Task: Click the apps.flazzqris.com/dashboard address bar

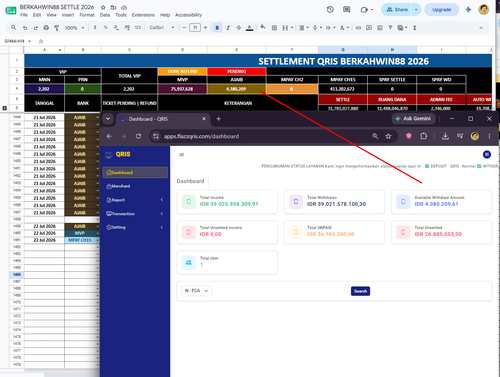Action: [x=201, y=136]
